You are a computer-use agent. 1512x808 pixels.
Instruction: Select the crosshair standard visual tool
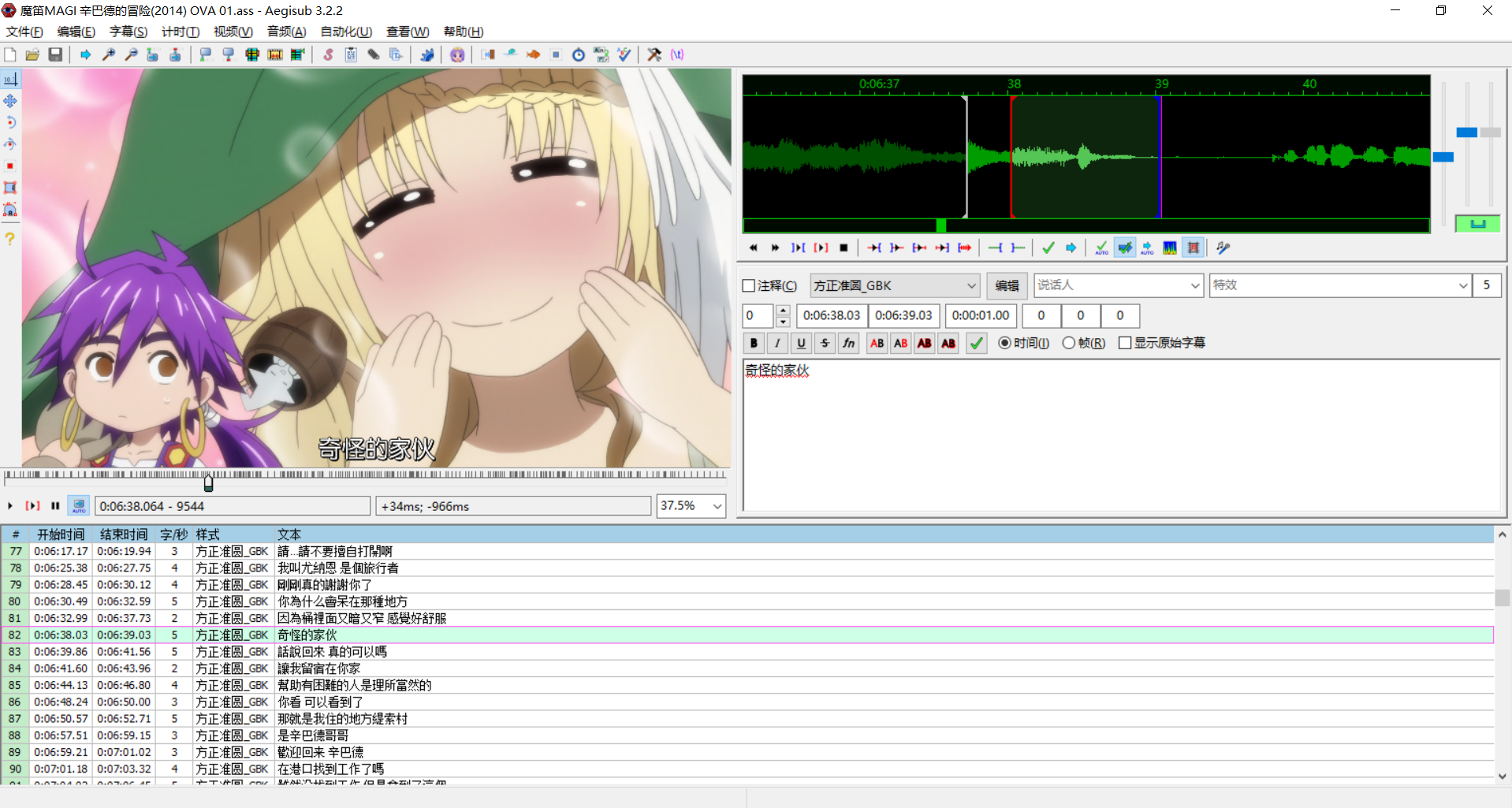[x=10, y=79]
